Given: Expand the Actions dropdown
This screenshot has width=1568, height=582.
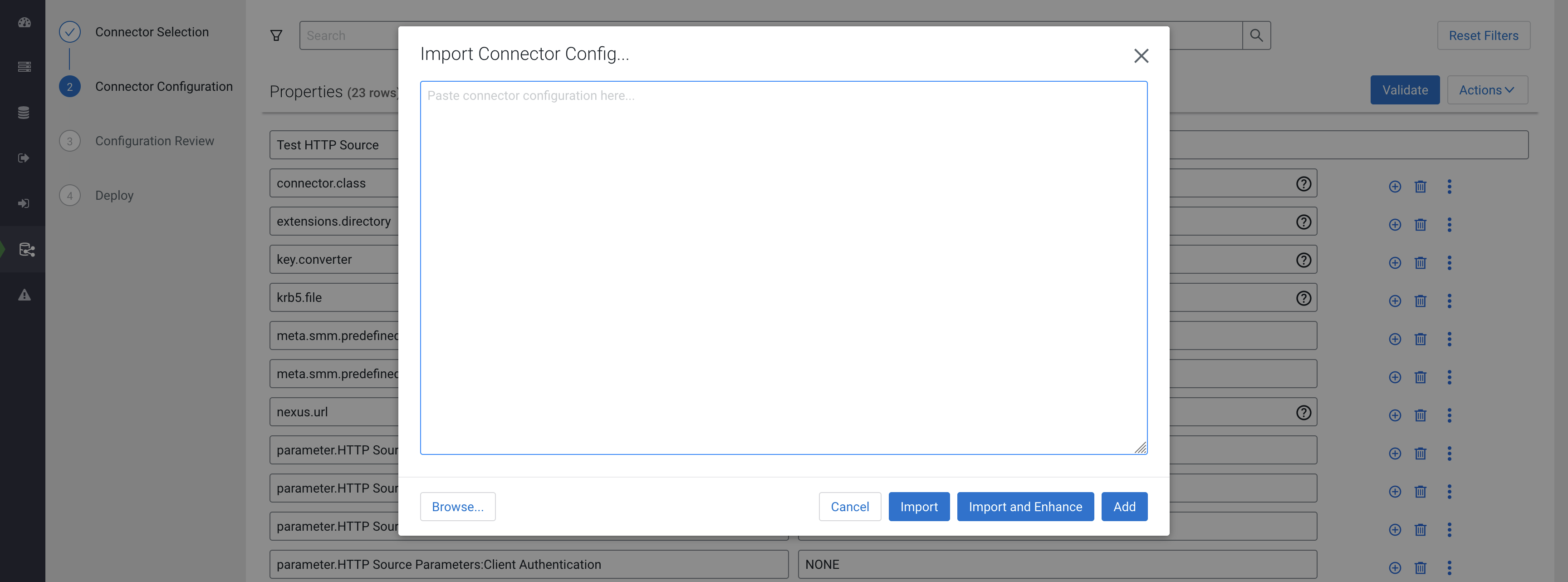Looking at the screenshot, I should click(x=1486, y=90).
